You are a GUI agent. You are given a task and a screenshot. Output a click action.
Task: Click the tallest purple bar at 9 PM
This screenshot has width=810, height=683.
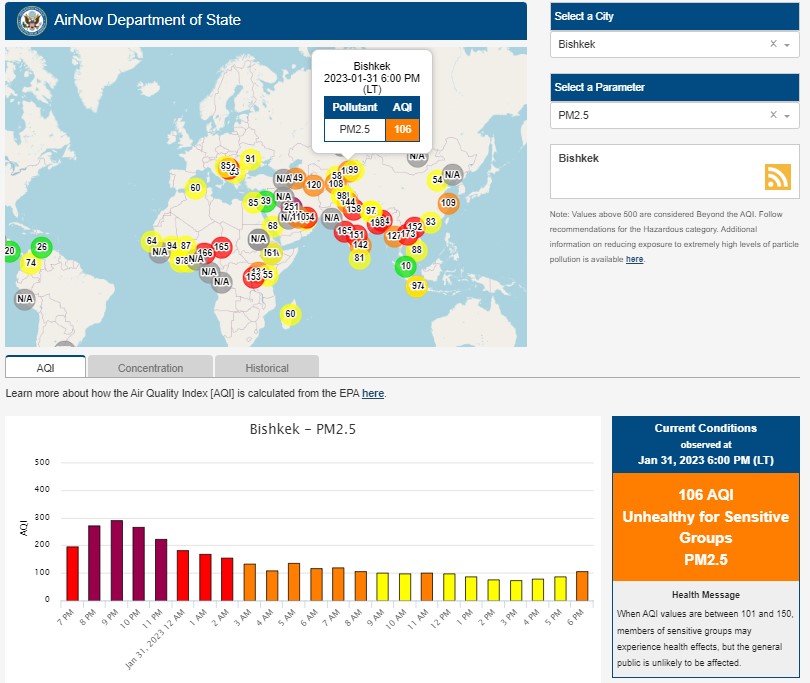(116, 559)
